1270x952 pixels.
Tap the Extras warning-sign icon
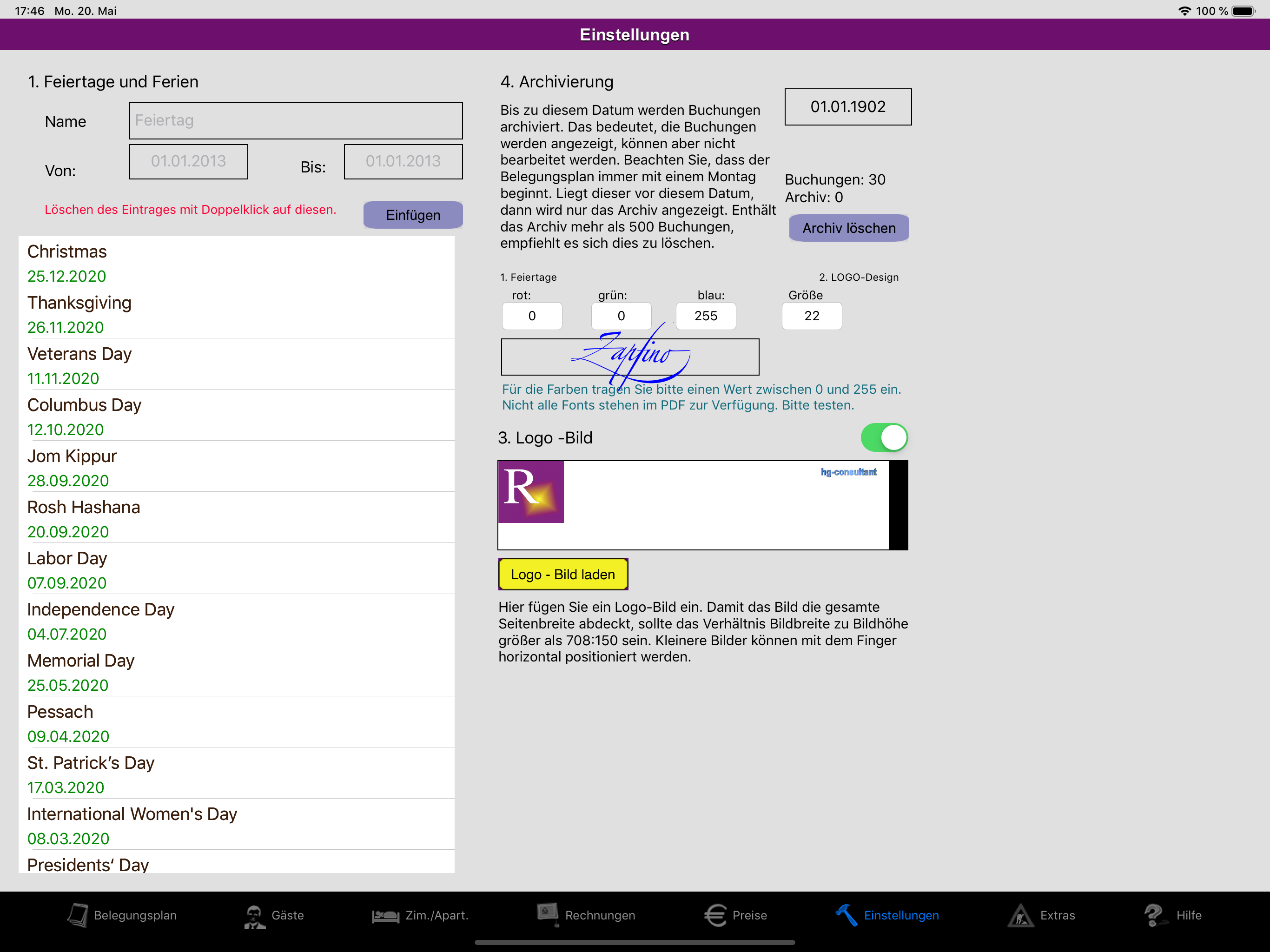pos(1020,915)
